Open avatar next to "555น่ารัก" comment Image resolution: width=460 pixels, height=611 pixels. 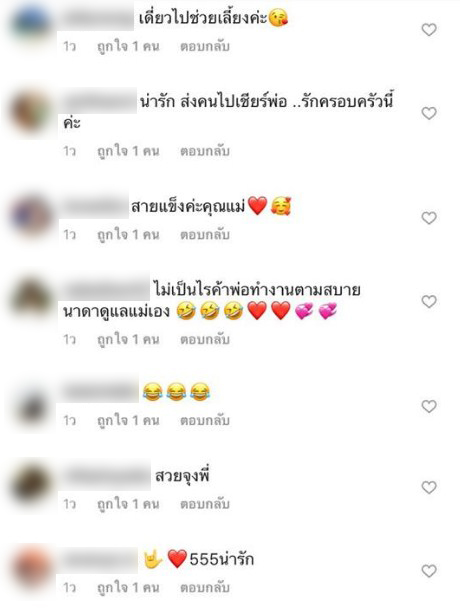point(31,567)
